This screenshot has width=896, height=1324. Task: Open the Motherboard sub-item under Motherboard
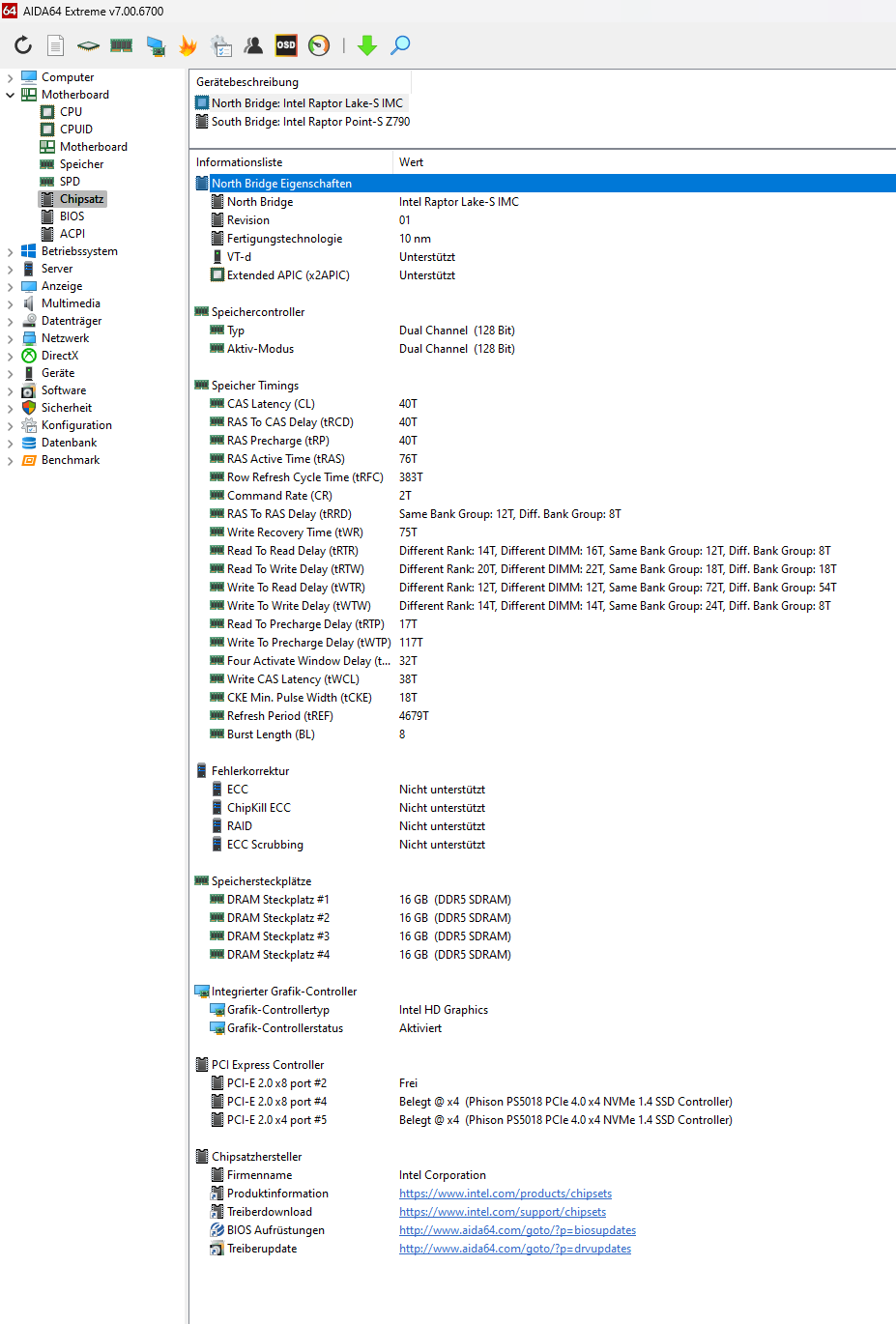coord(93,147)
